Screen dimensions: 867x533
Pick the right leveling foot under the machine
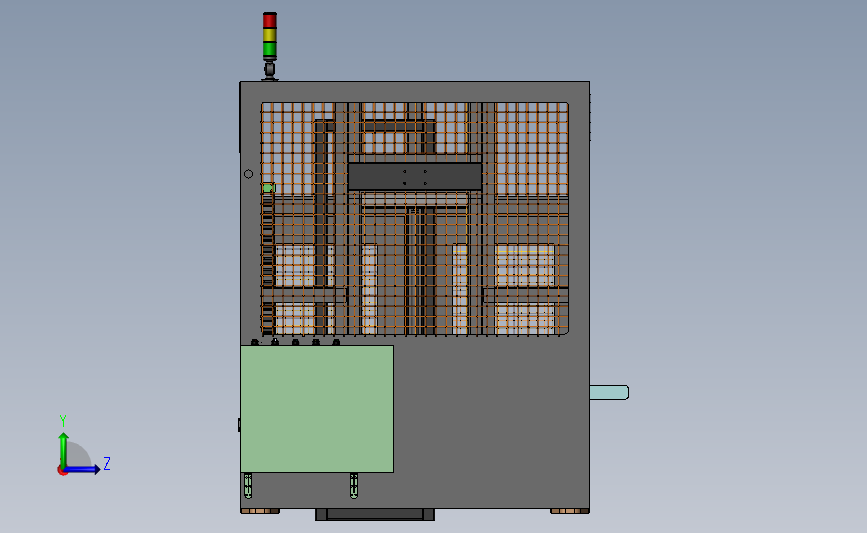coord(570,511)
